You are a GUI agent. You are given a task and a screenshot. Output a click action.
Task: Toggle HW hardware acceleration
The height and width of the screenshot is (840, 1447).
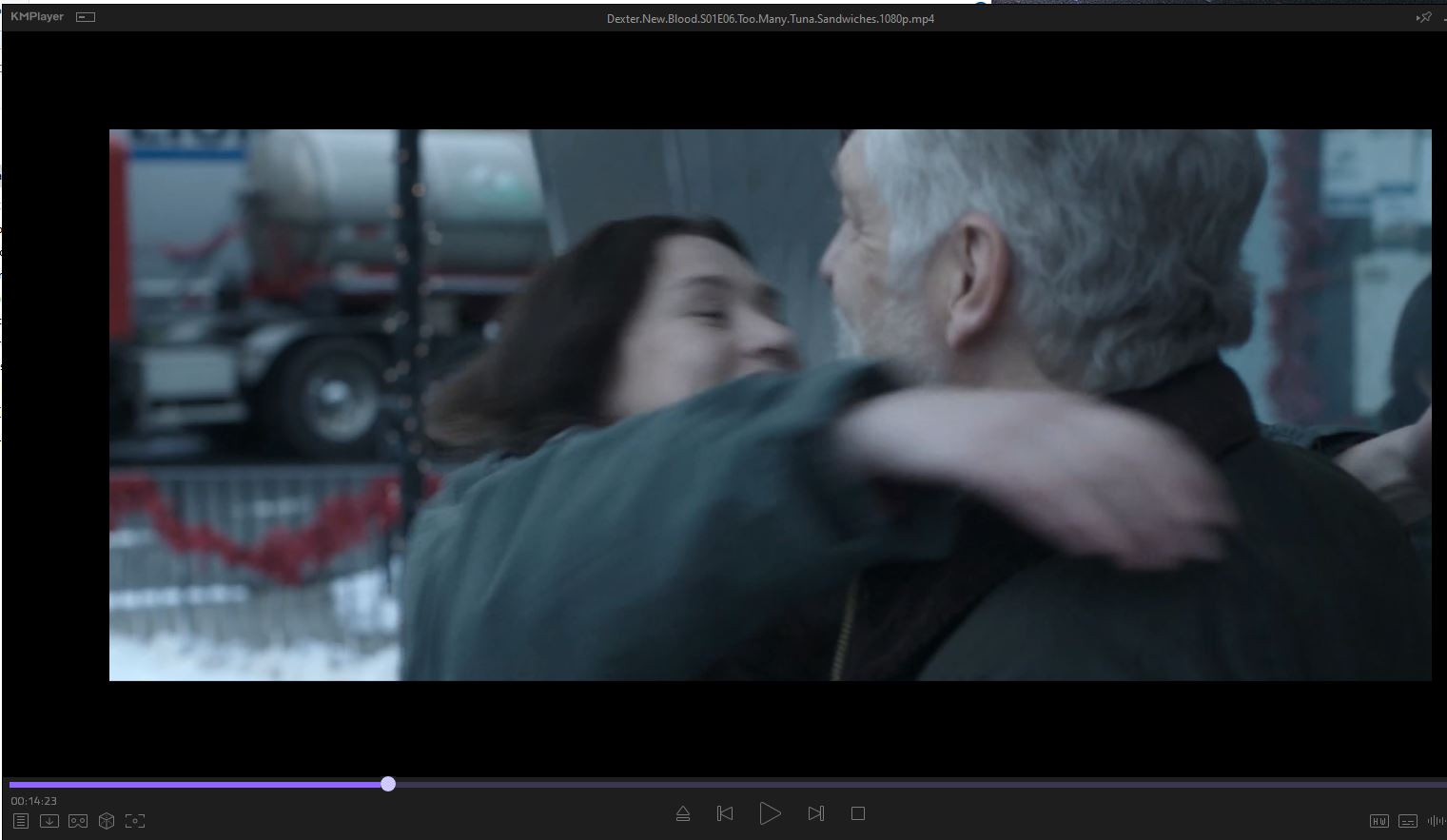(1379, 821)
